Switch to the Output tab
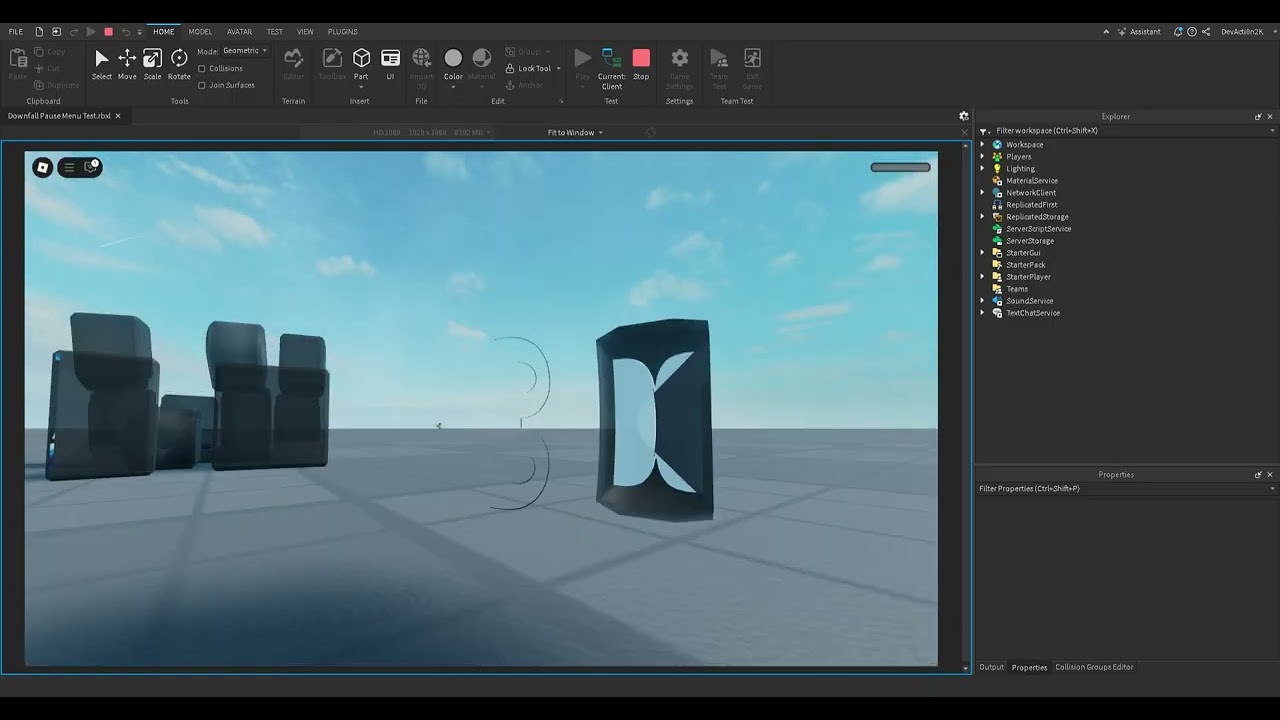 [x=991, y=667]
